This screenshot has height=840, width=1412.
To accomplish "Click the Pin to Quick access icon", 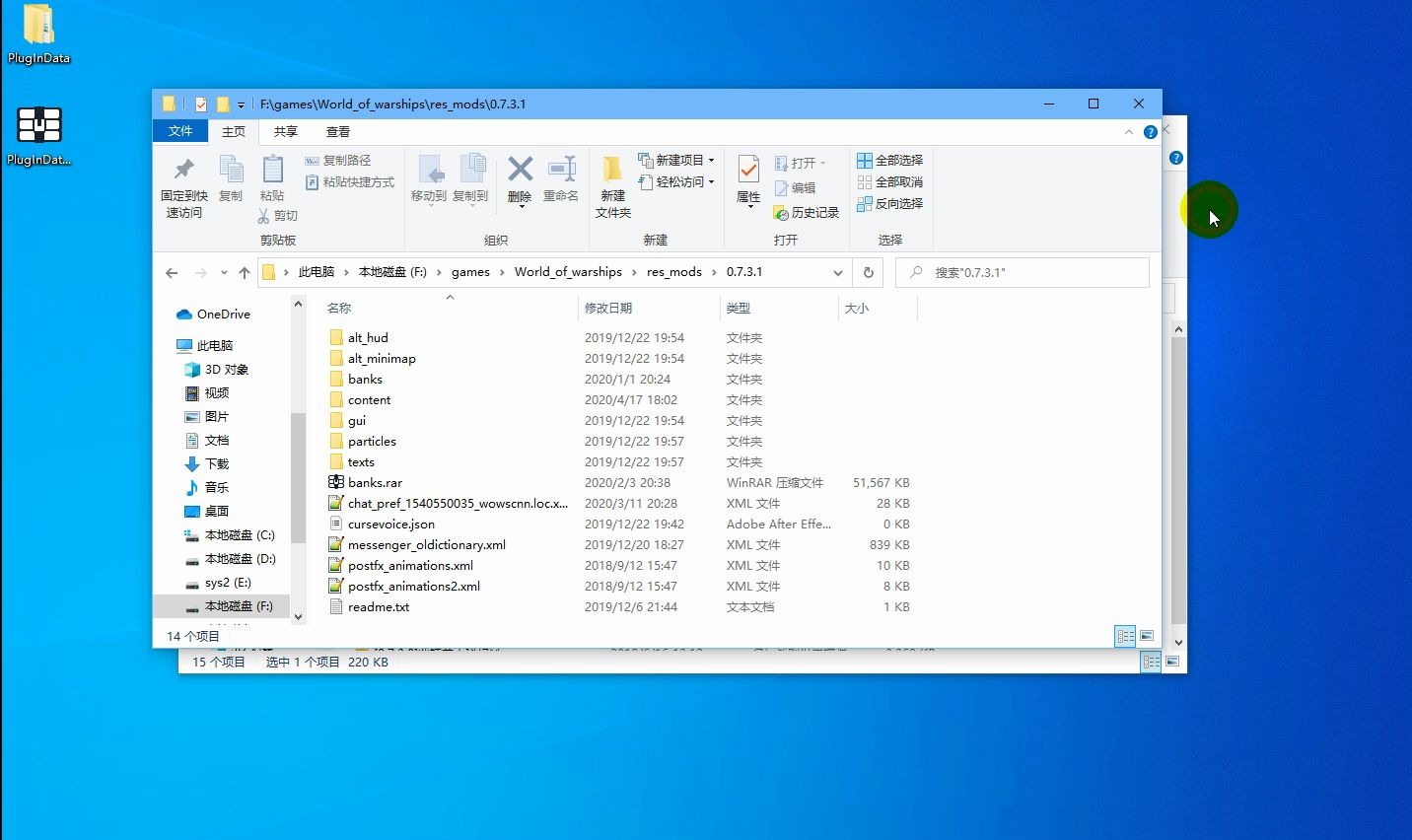I will pos(183,169).
